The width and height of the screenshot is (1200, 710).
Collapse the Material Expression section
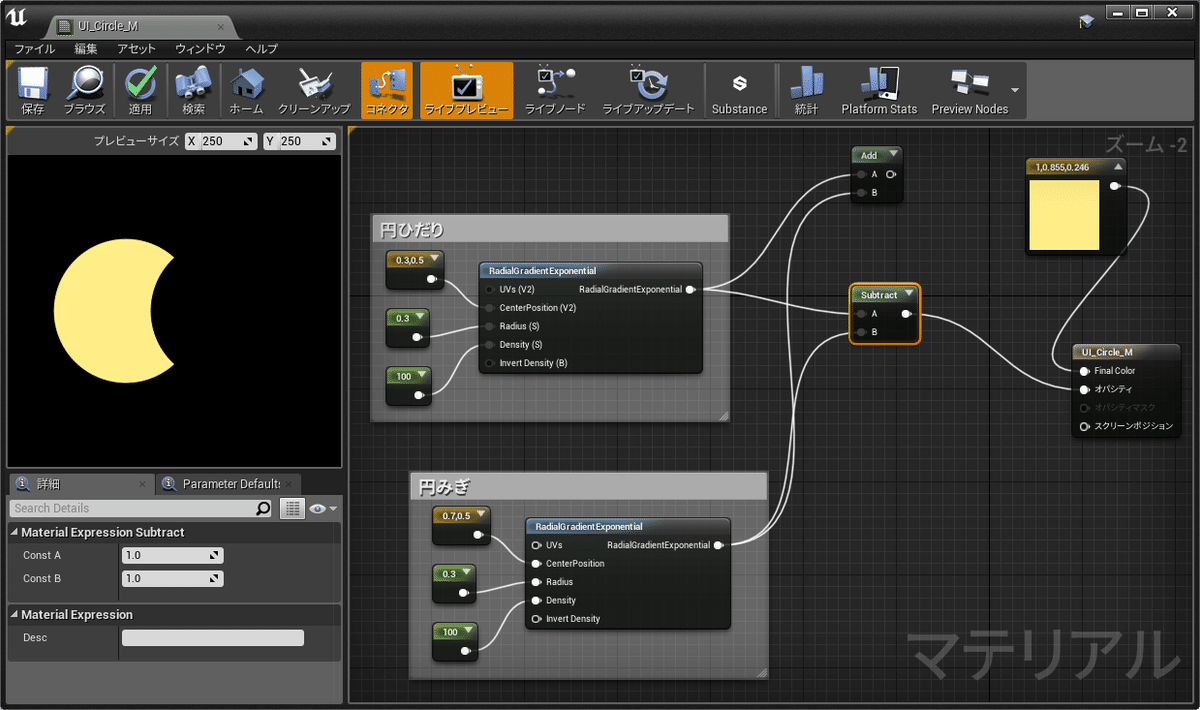14,615
